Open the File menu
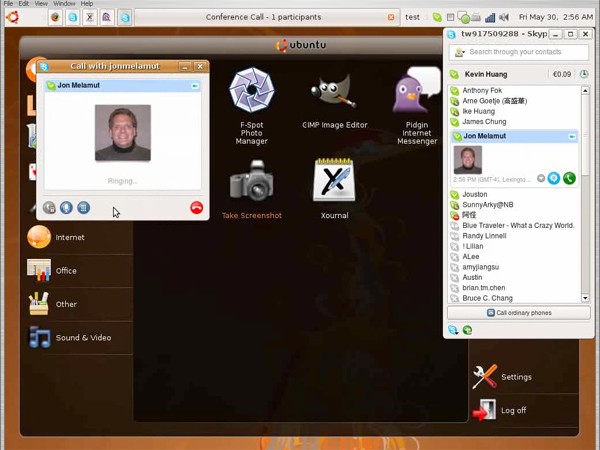The width and height of the screenshot is (600, 450). pos(8,3)
